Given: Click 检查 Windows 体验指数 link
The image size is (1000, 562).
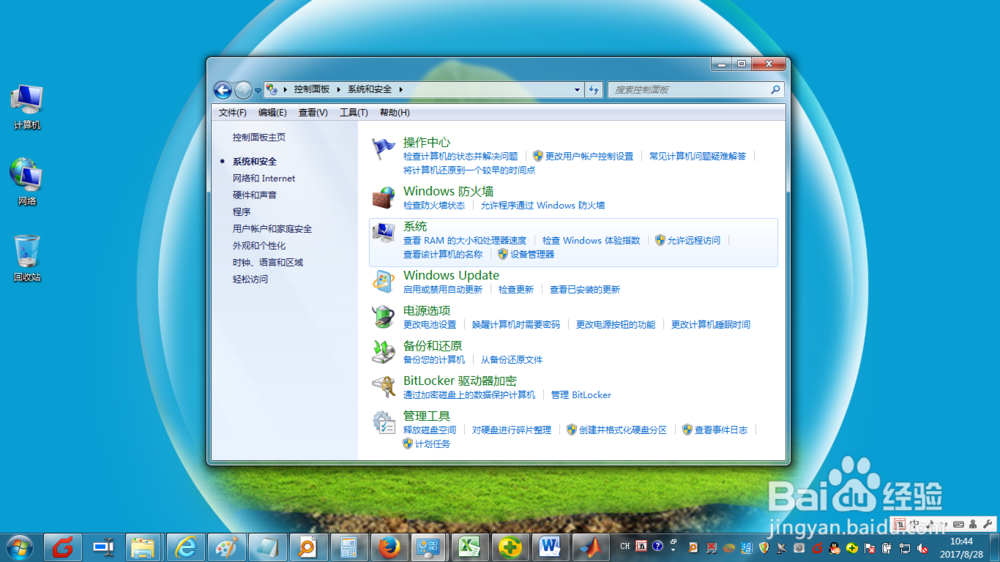Looking at the screenshot, I should point(591,240).
